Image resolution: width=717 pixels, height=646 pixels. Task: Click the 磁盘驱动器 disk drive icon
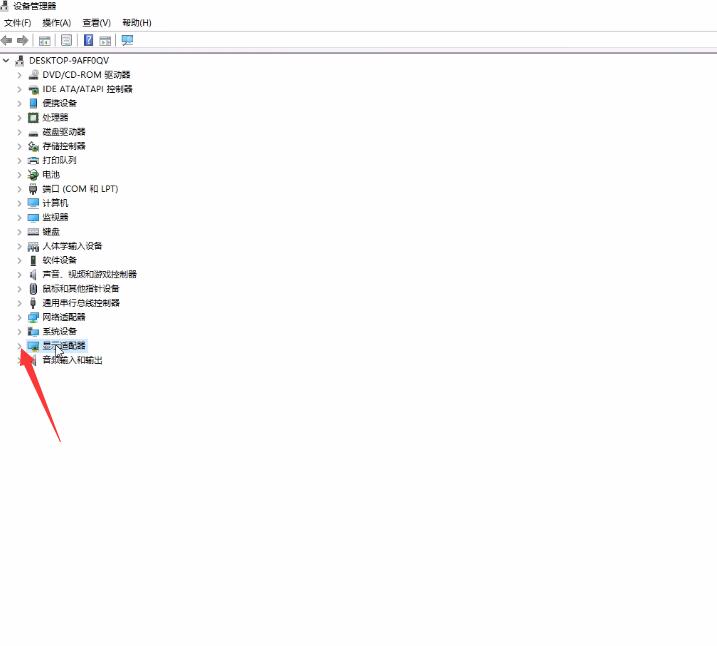(x=33, y=133)
